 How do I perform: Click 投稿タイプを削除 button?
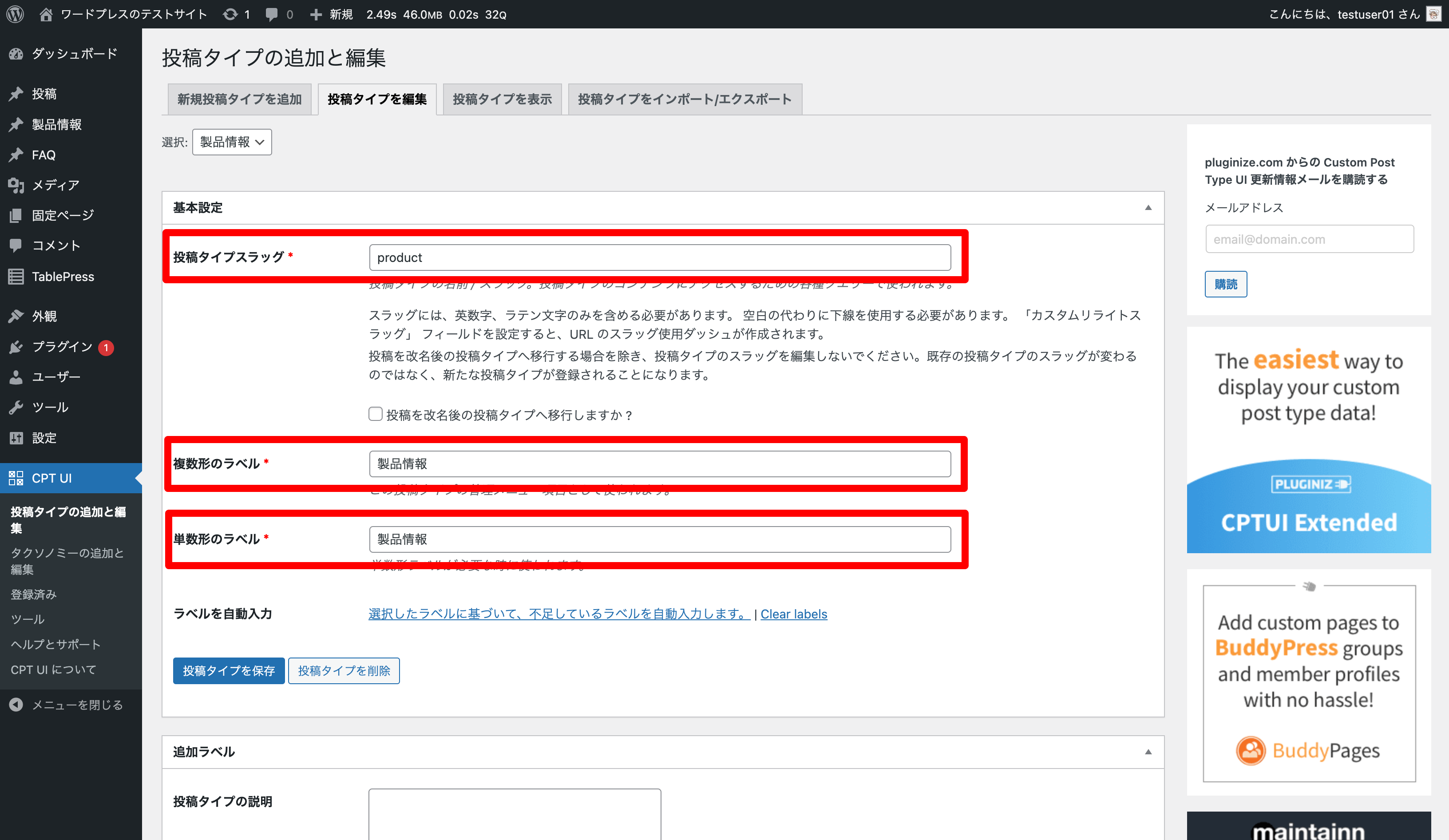344,670
